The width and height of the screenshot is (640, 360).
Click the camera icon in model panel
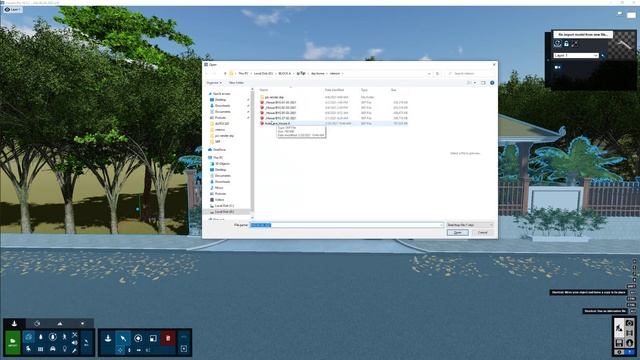pos(558,67)
